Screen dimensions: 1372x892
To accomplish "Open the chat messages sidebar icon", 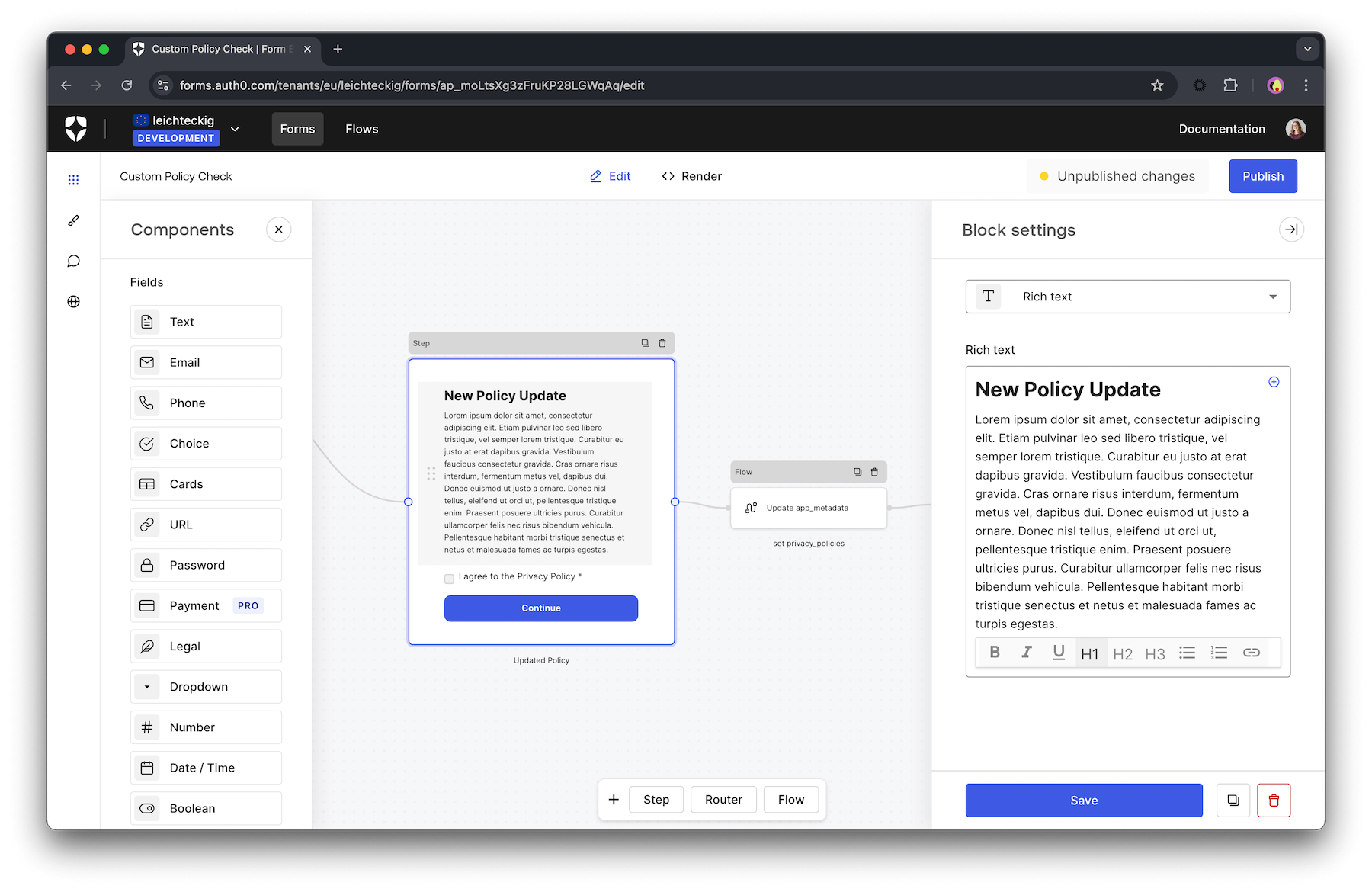I will pos(73,261).
